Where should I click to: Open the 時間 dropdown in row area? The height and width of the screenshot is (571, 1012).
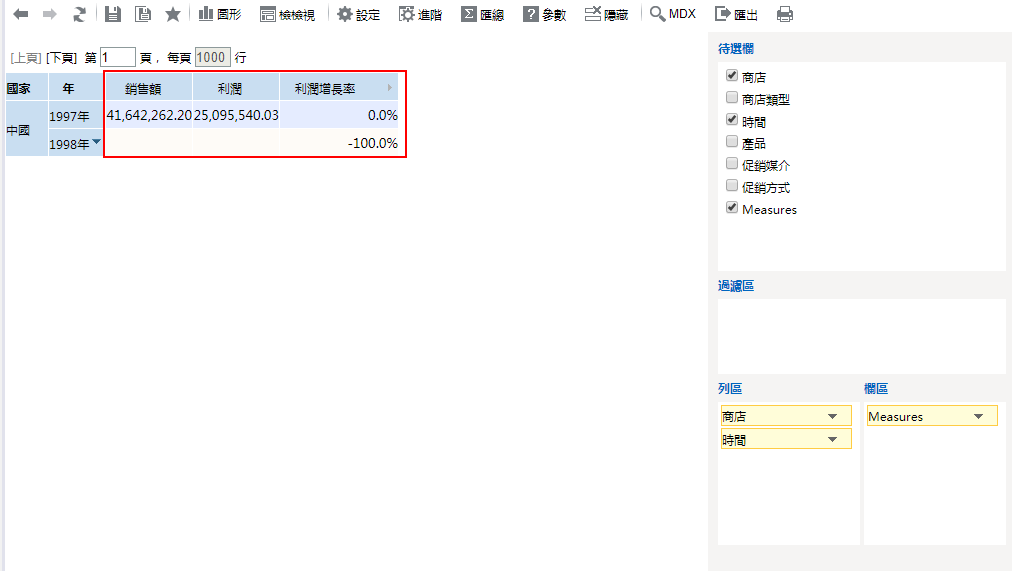coord(832,439)
